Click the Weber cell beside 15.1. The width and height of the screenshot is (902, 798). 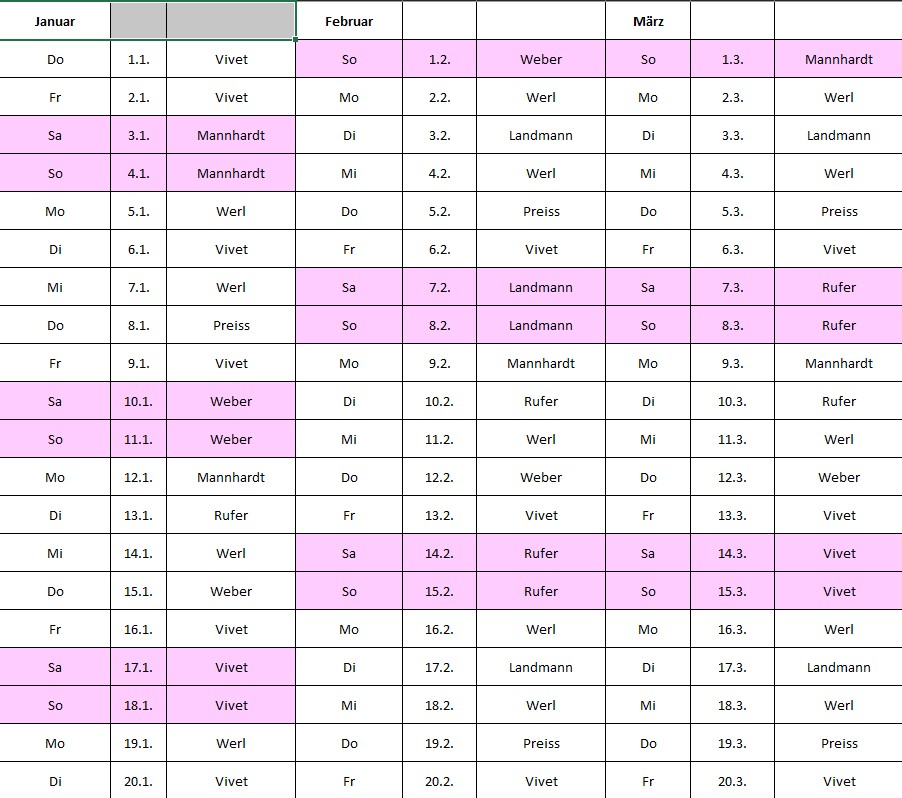(231, 591)
